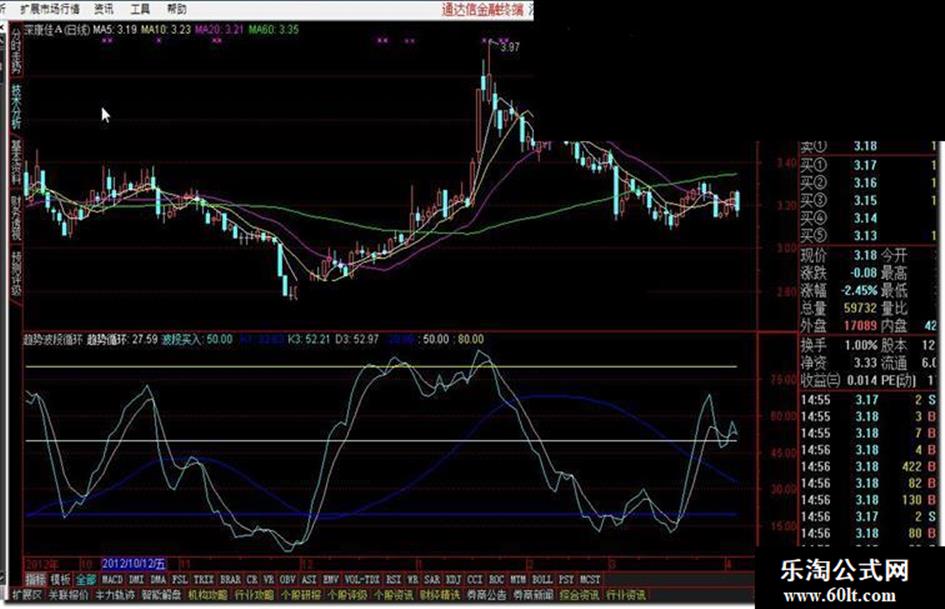945x609 pixels.
Task: Switch indicator to MTM
Action: pos(518,579)
